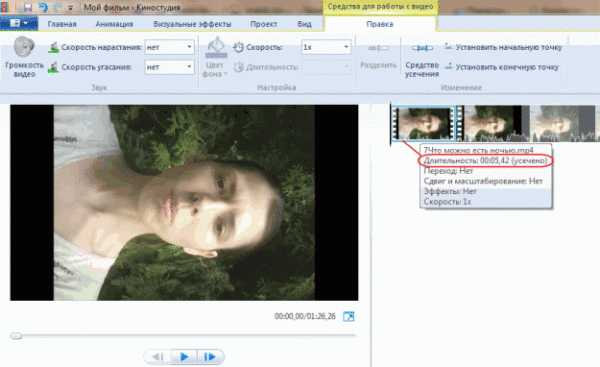Select the Правка tab
This screenshot has height=367, width=600.
[380, 24]
